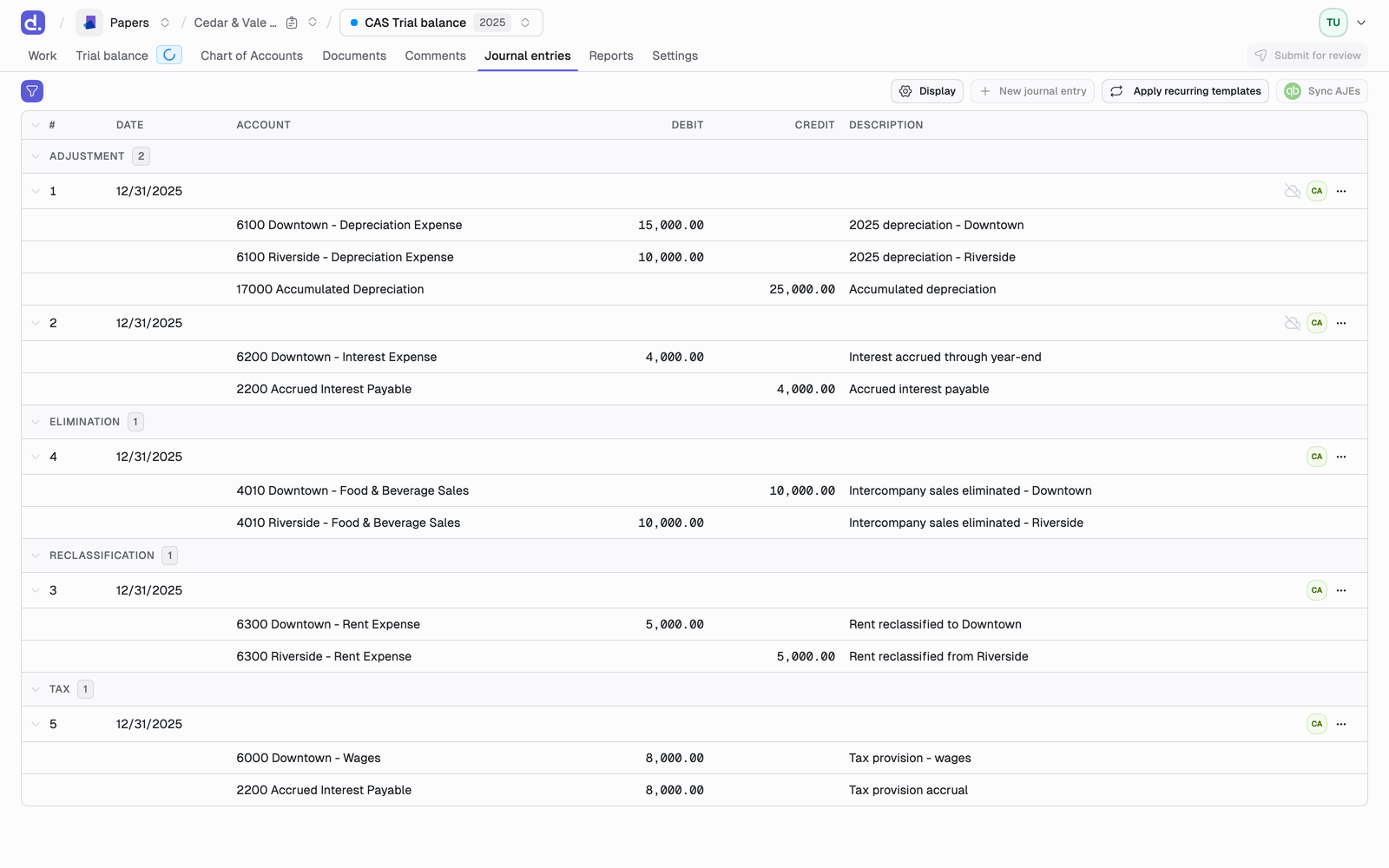Open the Comments tab
This screenshot has width=1389, height=868.
(436, 56)
